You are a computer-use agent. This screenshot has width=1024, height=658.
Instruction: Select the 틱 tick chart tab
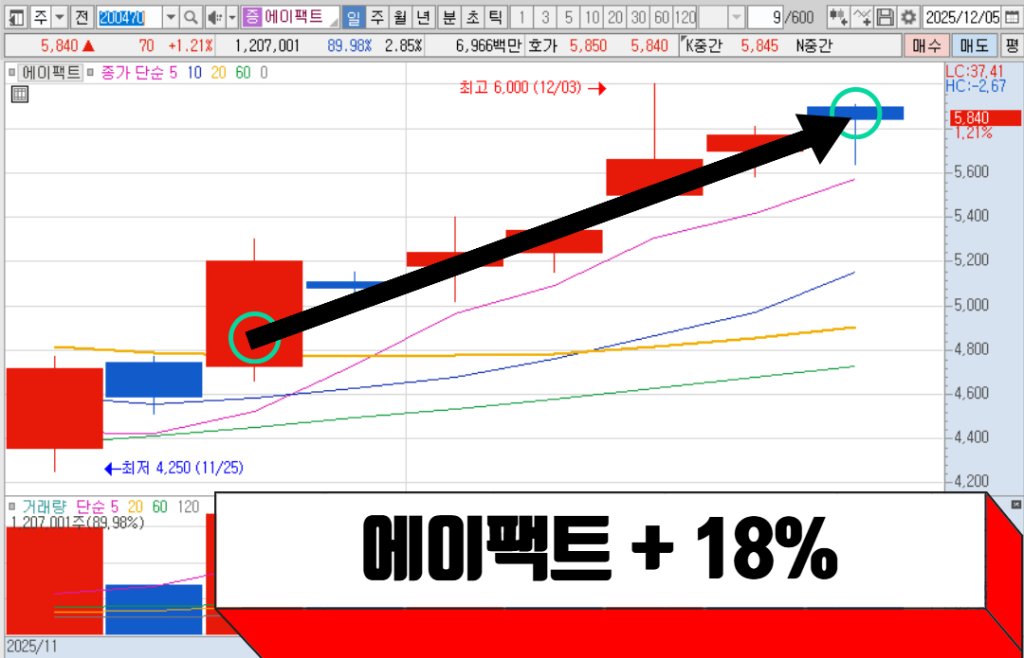click(494, 17)
